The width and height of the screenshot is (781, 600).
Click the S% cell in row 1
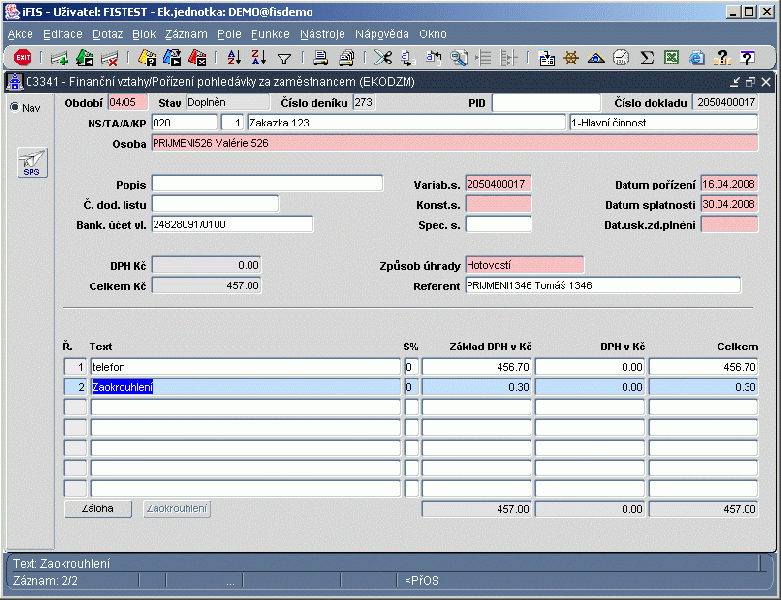[411, 367]
